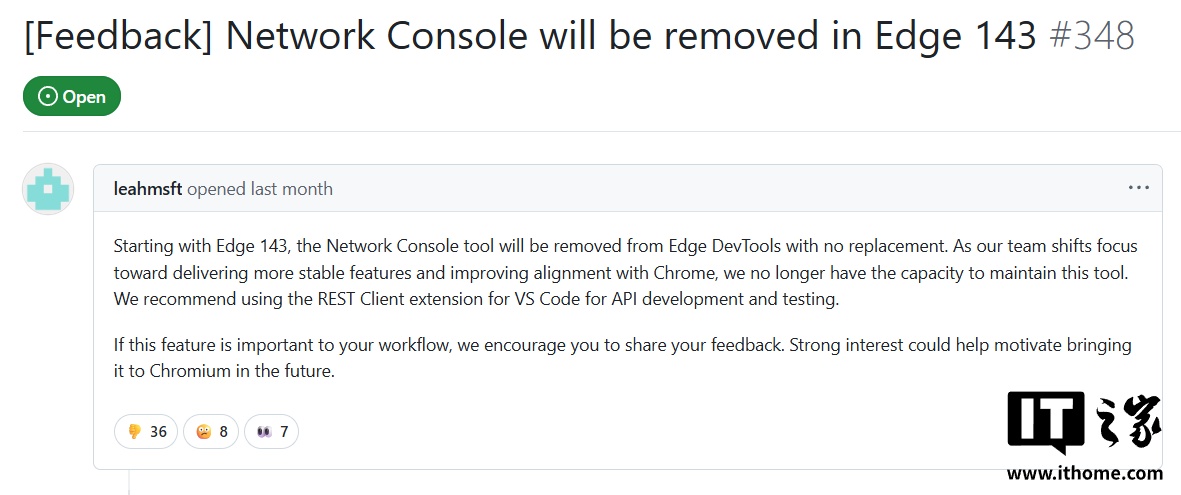
Task: Click the green Open status badge
Action: point(72,97)
